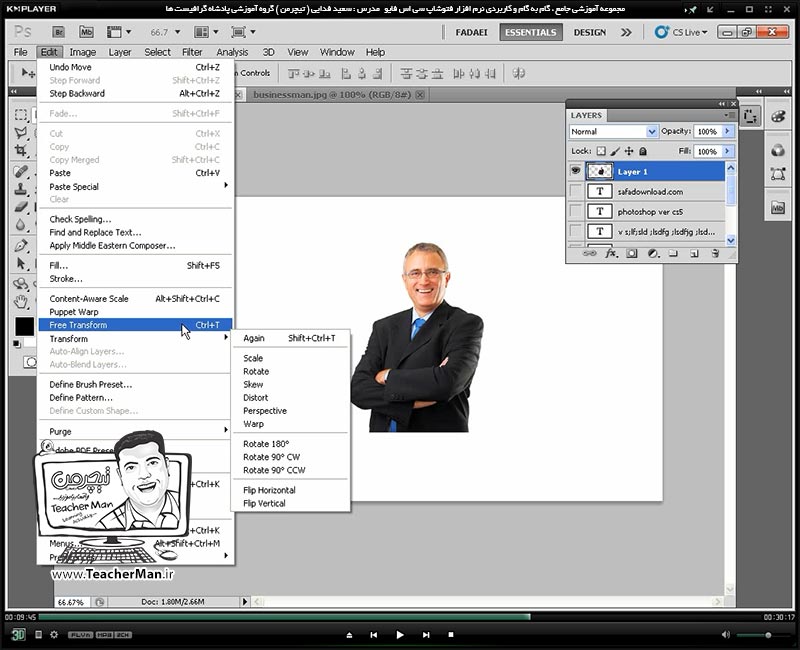This screenshot has height=650, width=800.
Task: Show the safadownload.com text layer
Action: pos(576,191)
